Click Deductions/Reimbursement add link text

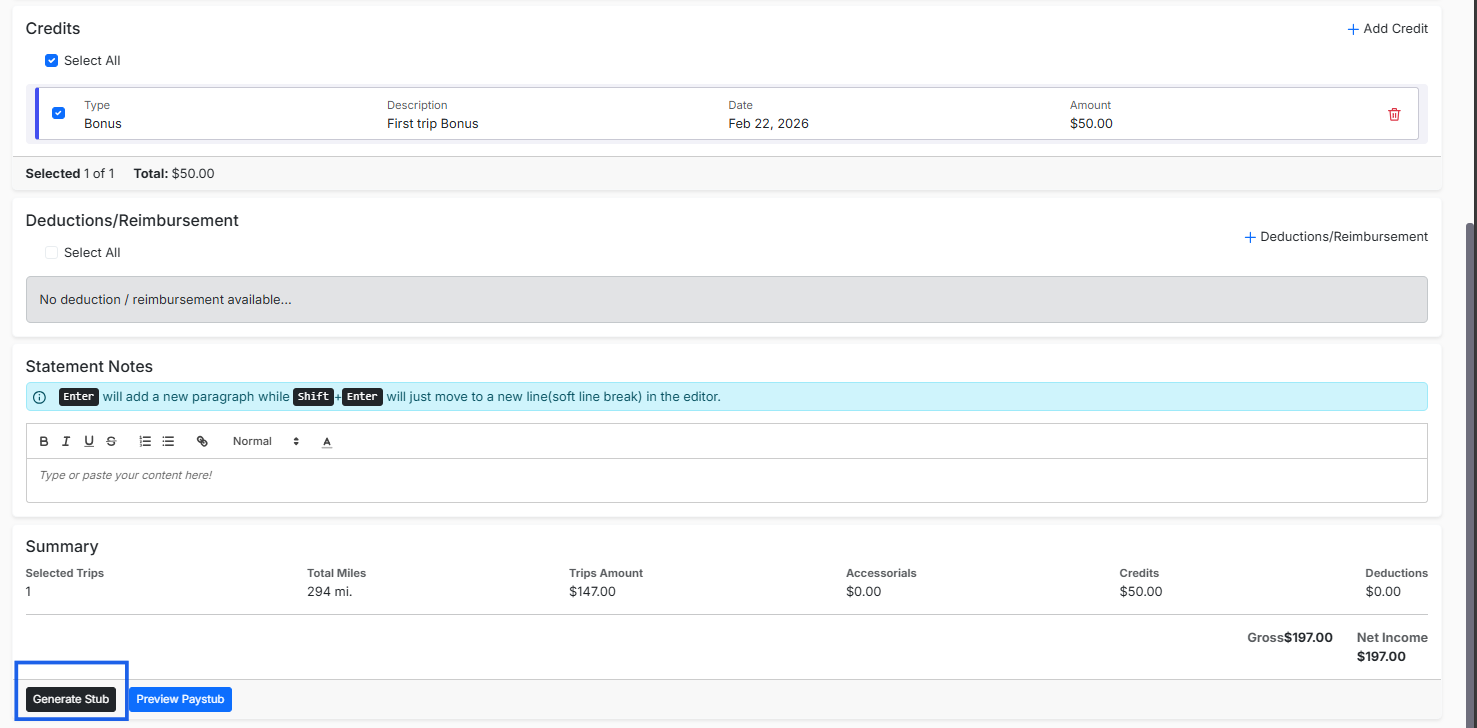click(x=1344, y=237)
